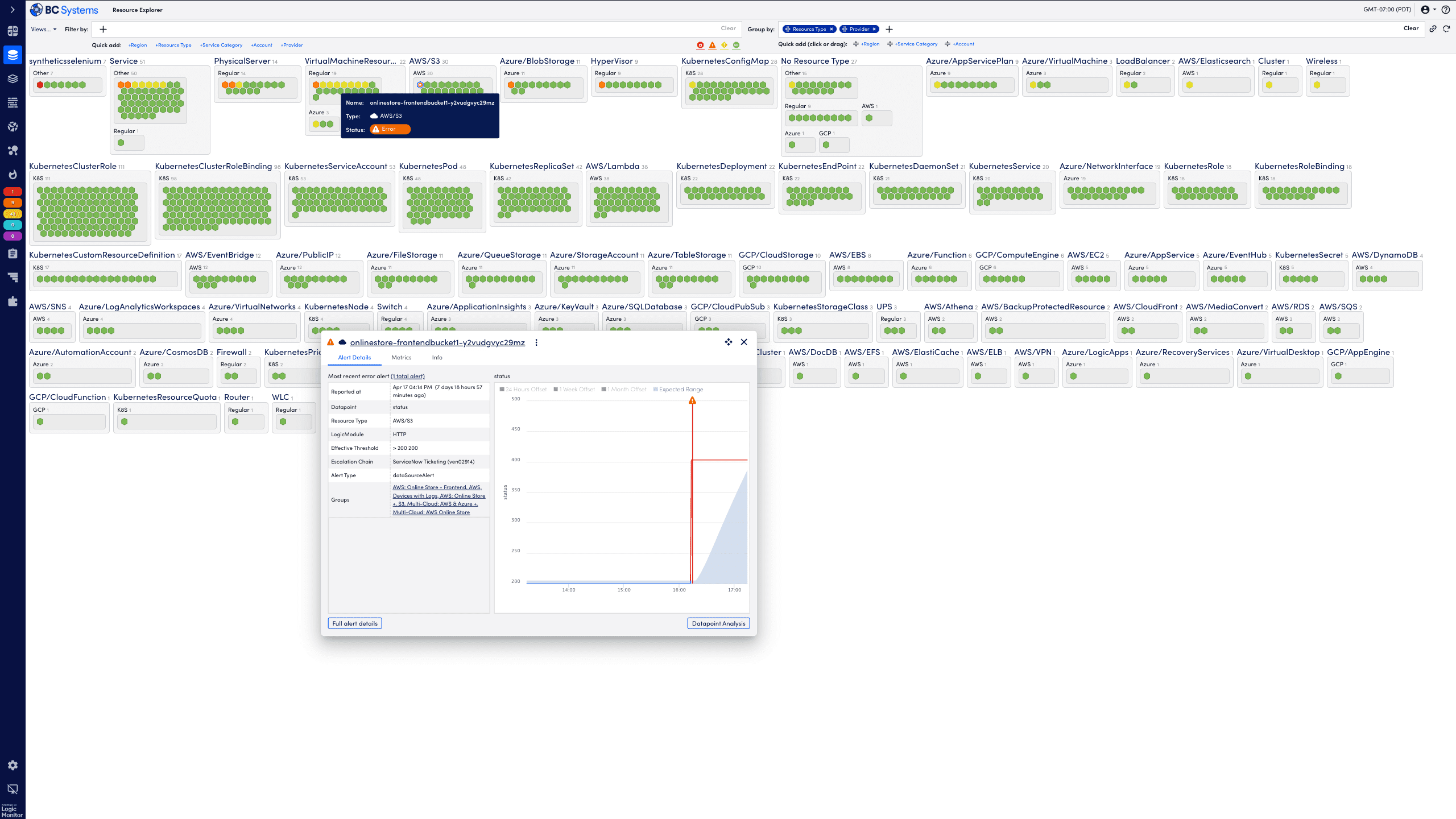The height and width of the screenshot is (819, 1456).
Task: Select red hexagon in syntheticsselenium group
Action: pyautogui.click(x=40, y=85)
